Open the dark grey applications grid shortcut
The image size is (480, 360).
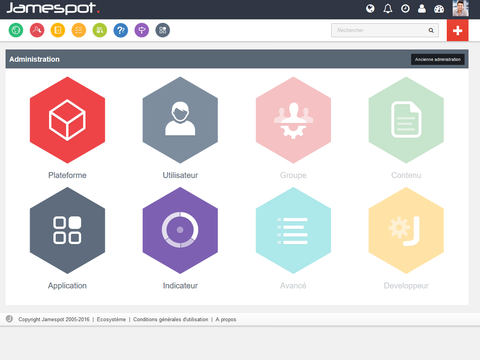coord(163,30)
